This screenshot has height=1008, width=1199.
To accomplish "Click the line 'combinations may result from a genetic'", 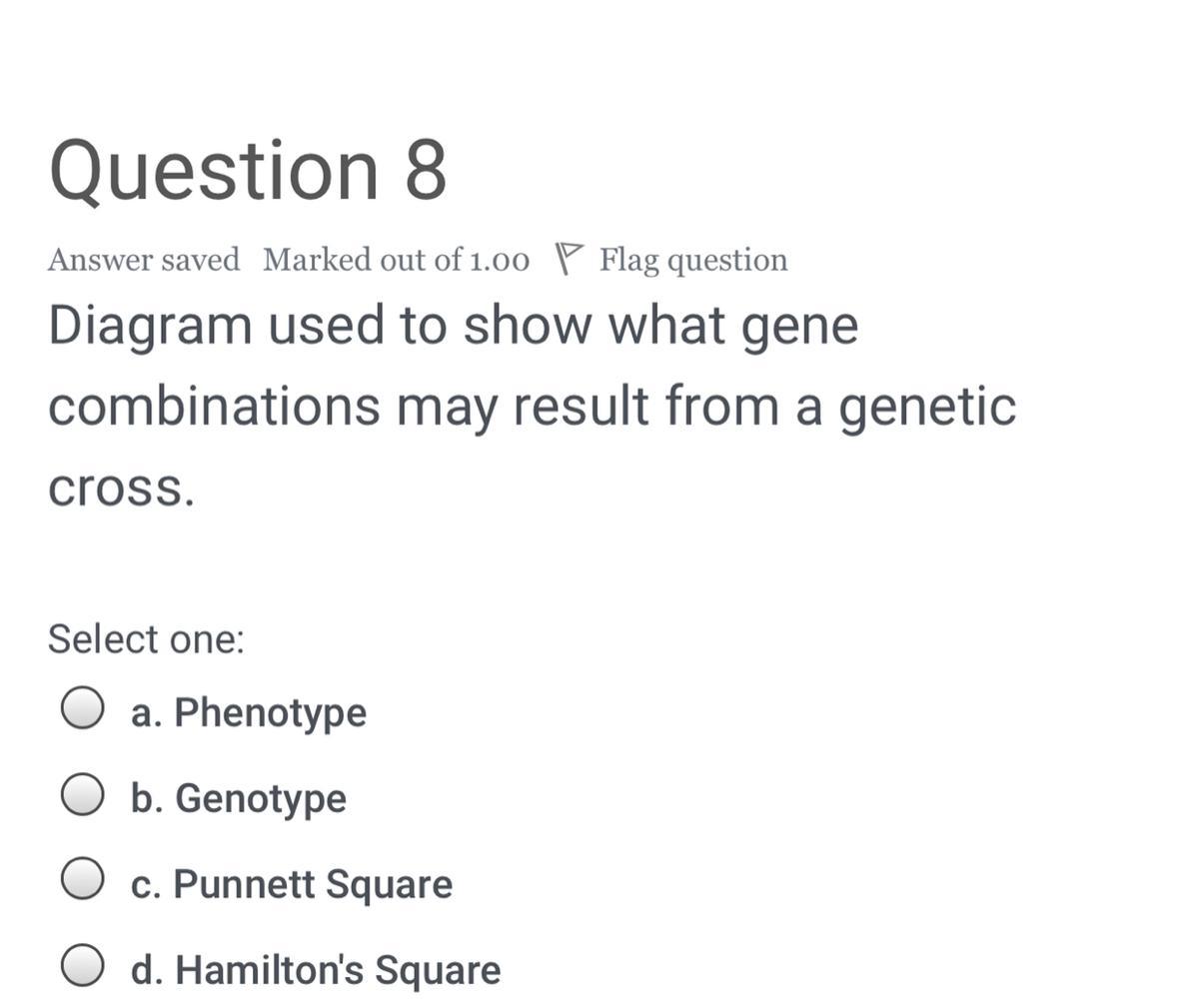I will 532,408.
